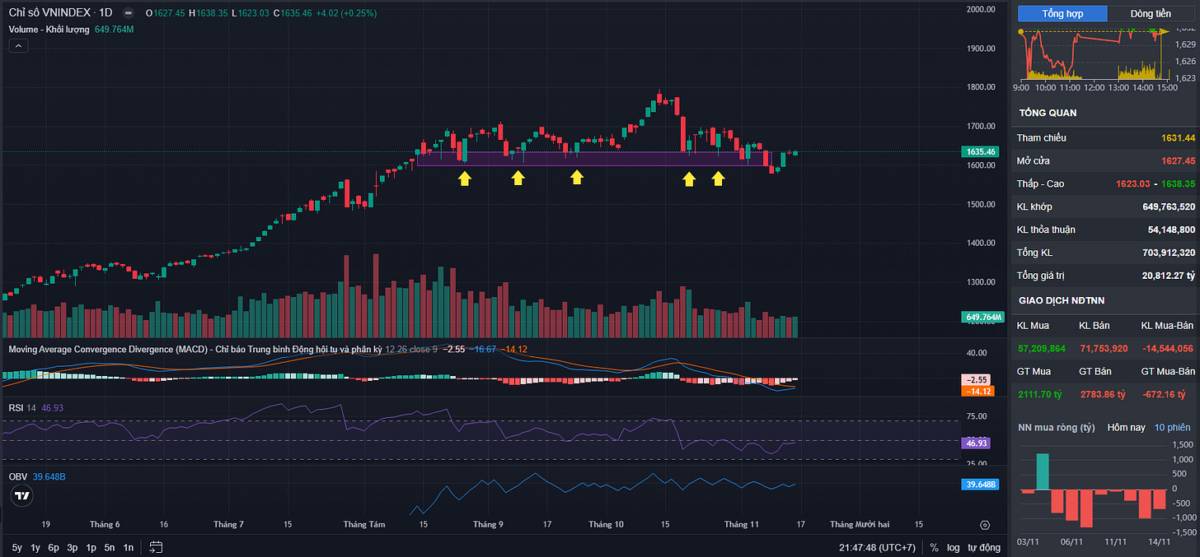Click the symbol status dot beside VNINDEX 1D
1200x557 pixels.
129,13
